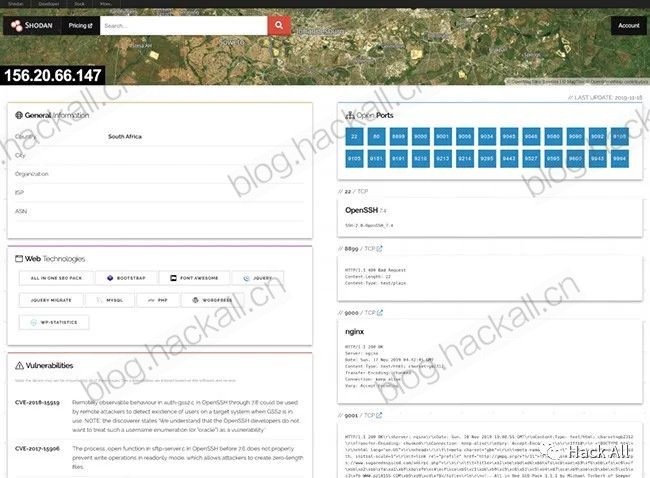
Task: Click the nginx banner title
Action: tap(354, 332)
